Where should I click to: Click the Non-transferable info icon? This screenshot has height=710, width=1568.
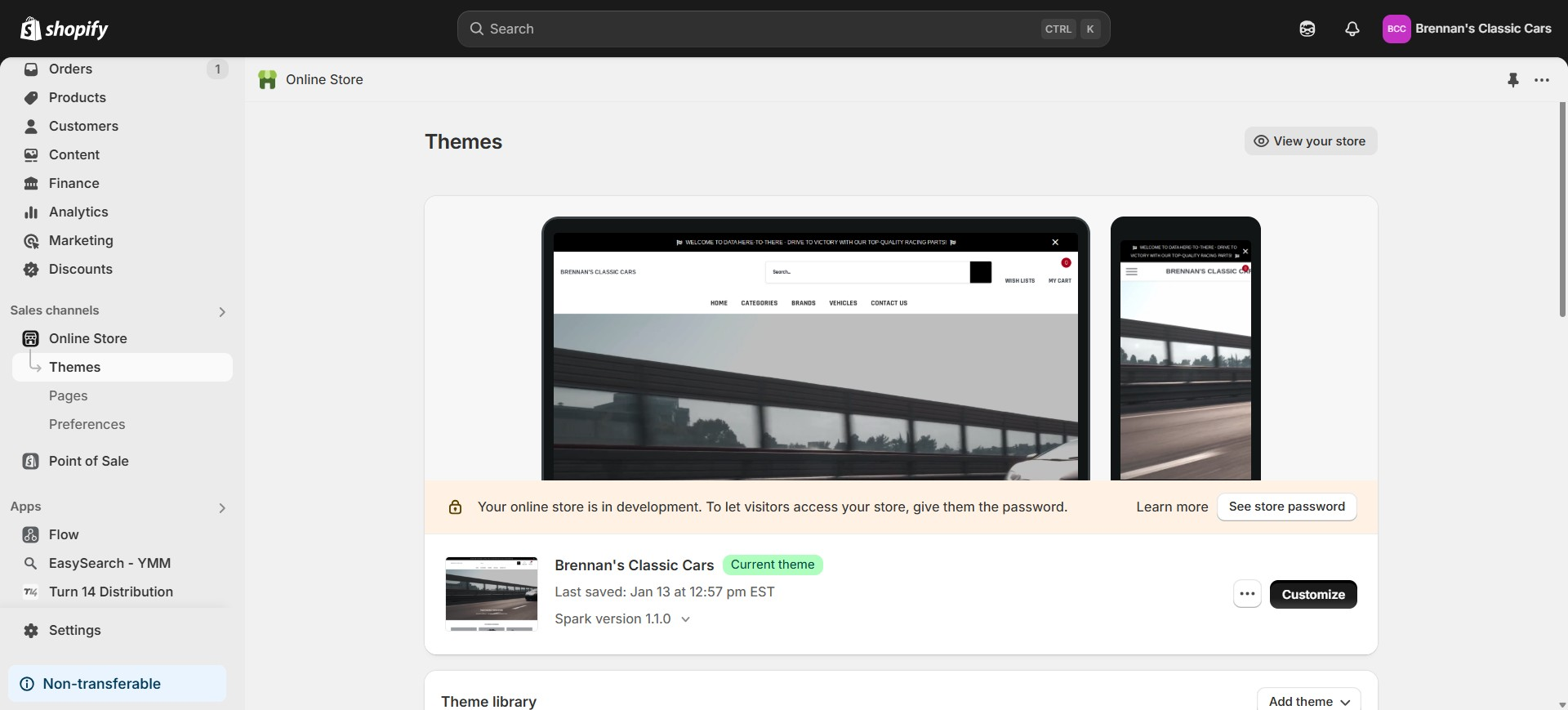tap(27, 684)
